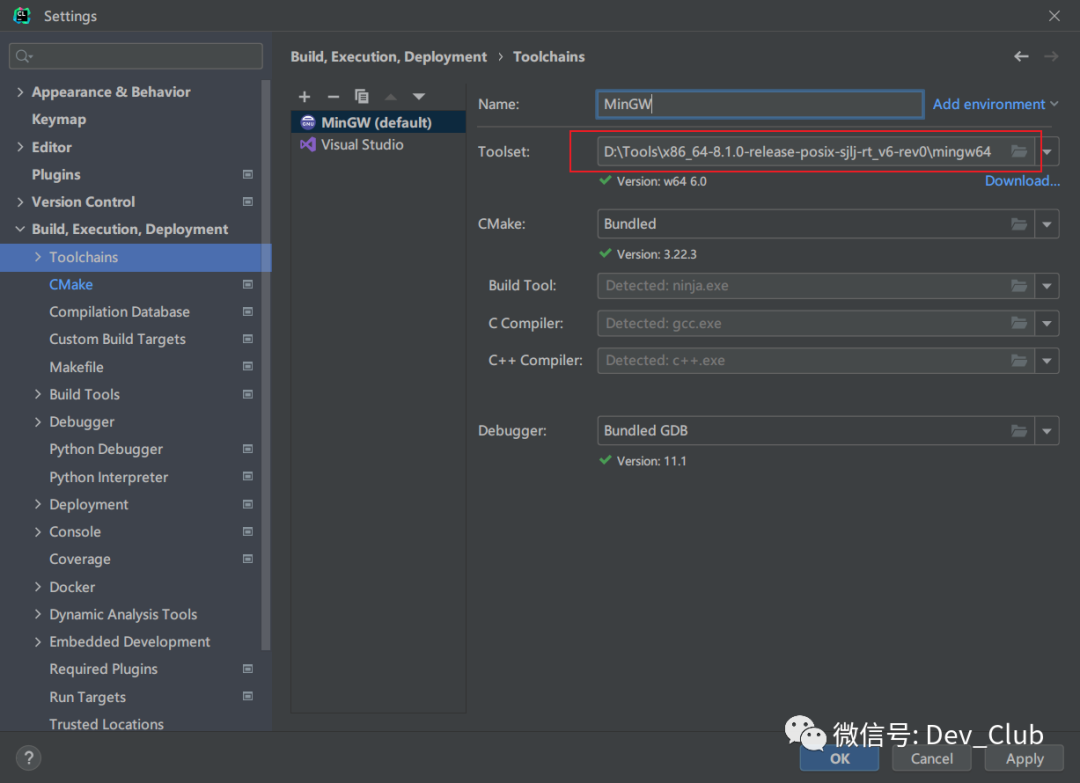Image resolution: width=1080 pixels, height=783 pixels.
Task: Click the project-level icon next to Version Control
Action: coord(248,202)
